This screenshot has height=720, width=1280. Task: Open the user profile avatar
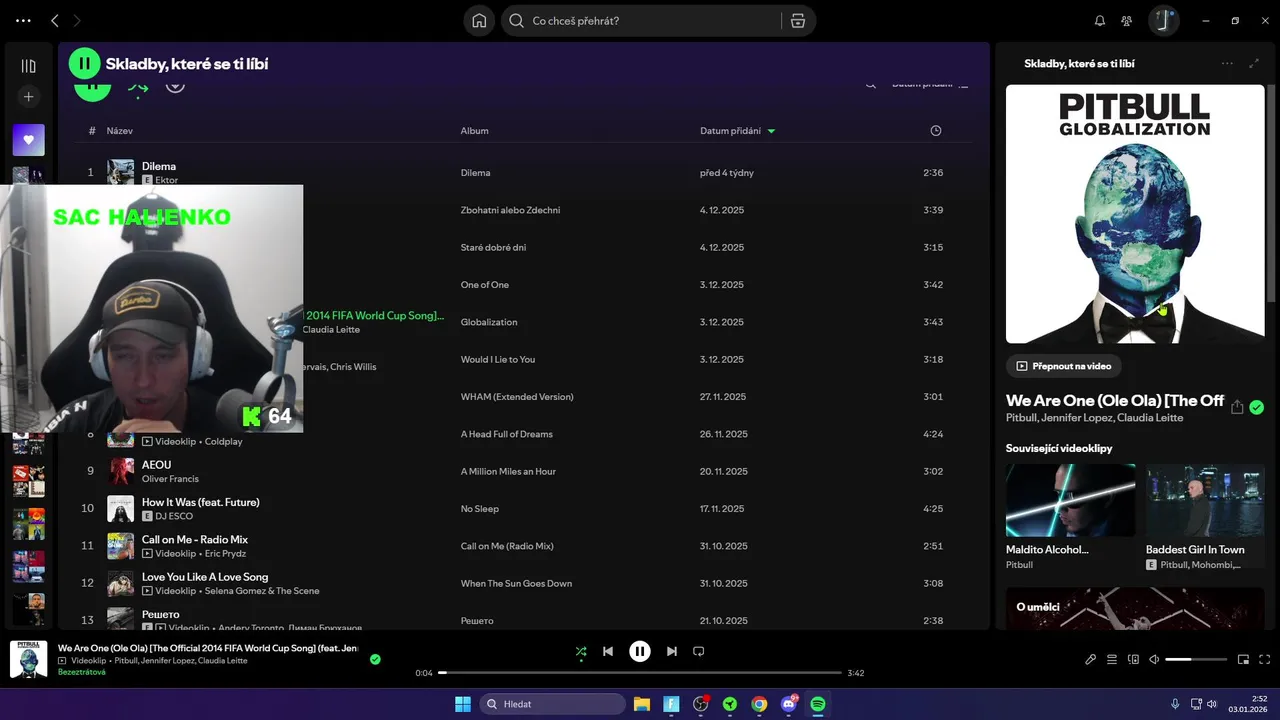[1163, 21]
